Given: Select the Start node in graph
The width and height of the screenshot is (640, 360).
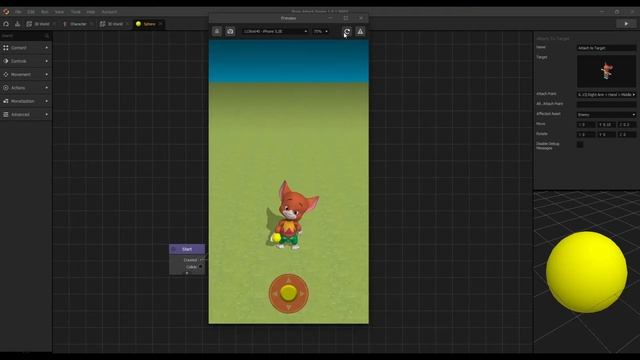Looking at the screenshot, I should coord(187,249).
